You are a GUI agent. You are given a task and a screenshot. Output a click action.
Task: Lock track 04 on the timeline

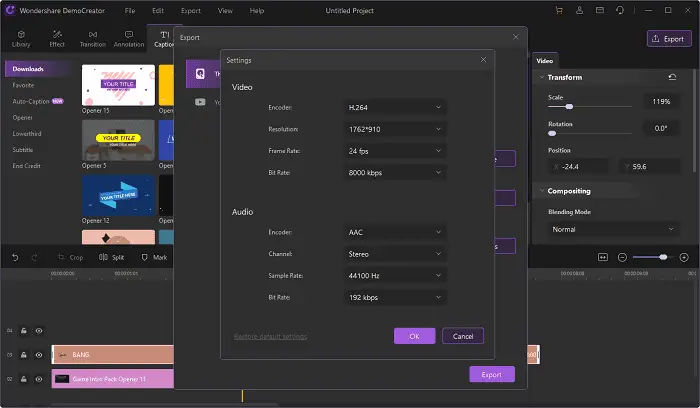pyautogui.click(x=24, y=331)
